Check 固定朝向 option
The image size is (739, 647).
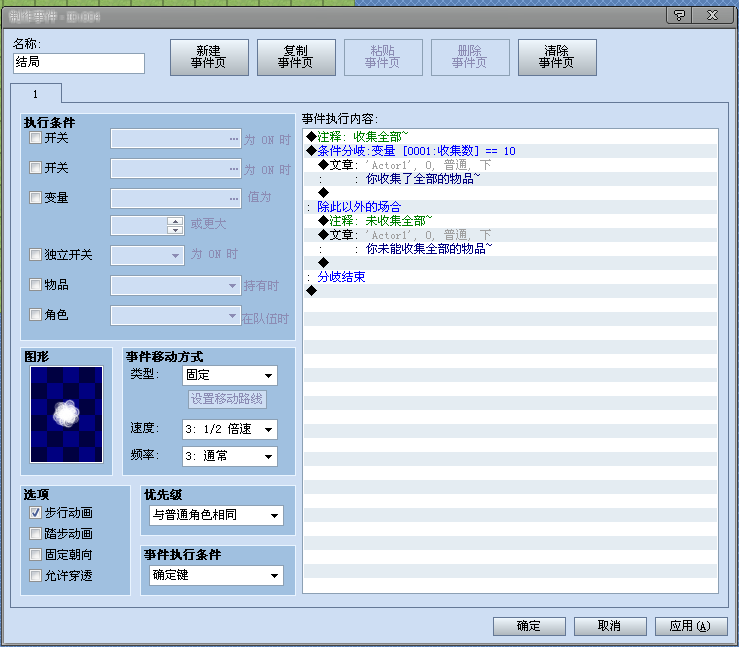tap(35, 554)
